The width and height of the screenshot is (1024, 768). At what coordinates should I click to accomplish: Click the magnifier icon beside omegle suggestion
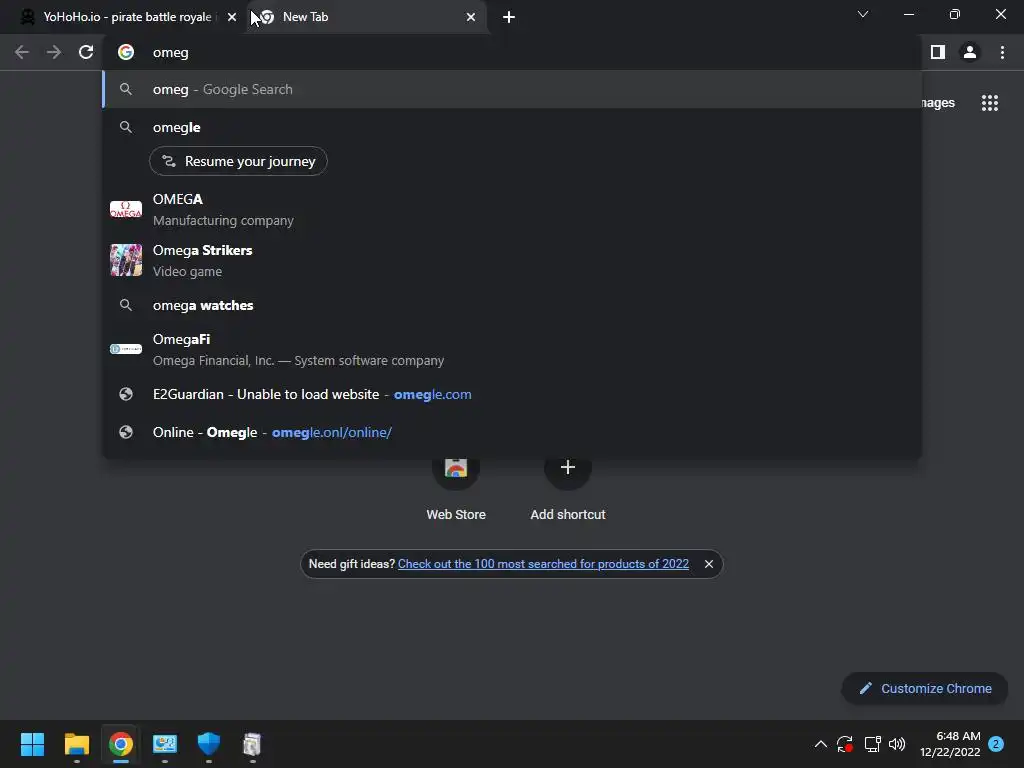click(126, 127)
